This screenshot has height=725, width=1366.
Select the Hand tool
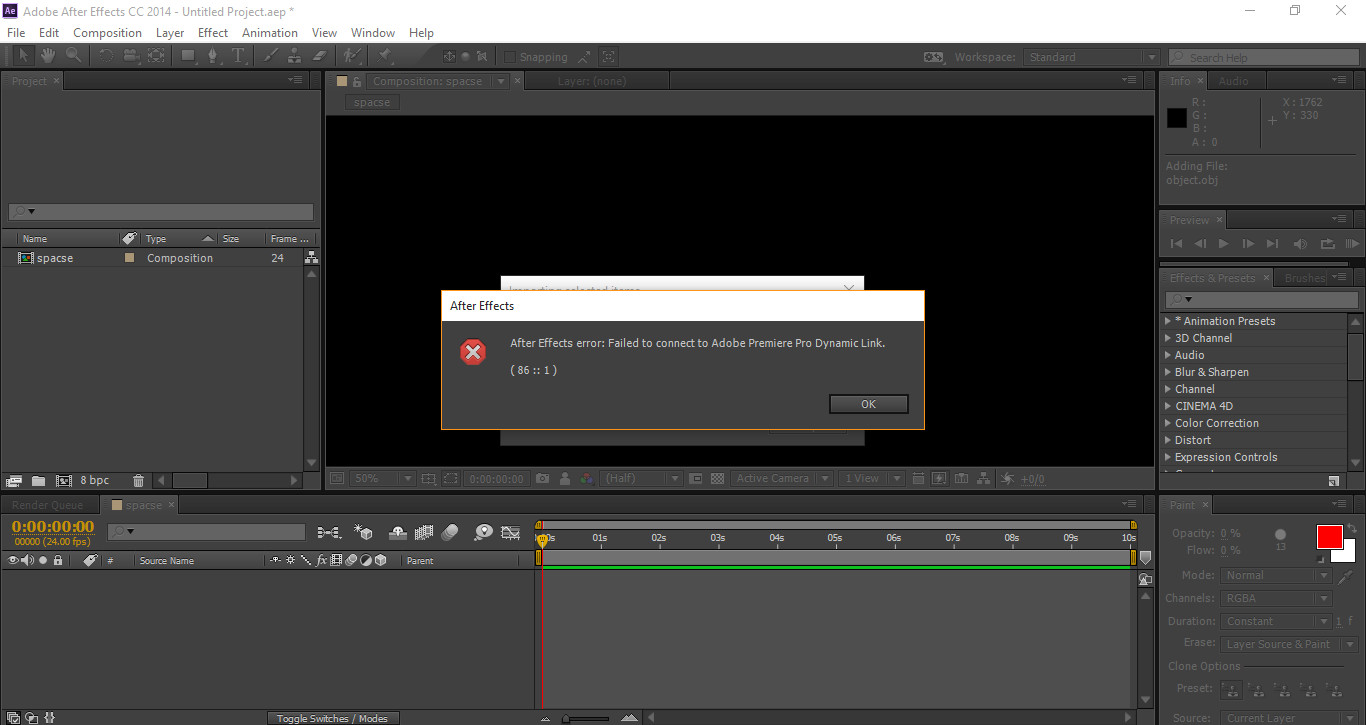point(48,56)
